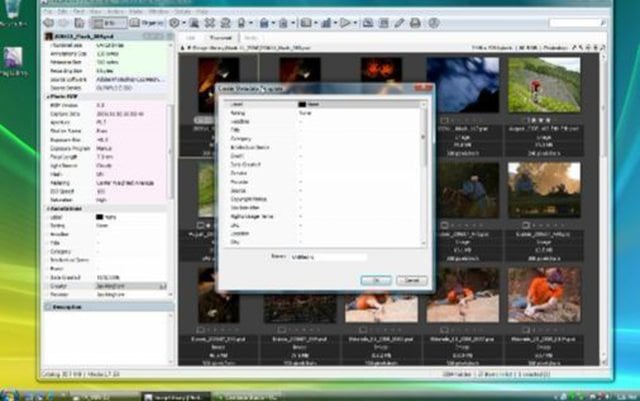Select the mountain biker on green hillside thumbnail
Image resolution: width=640 pixels, height=401 pixels.
tap(544, 85)
